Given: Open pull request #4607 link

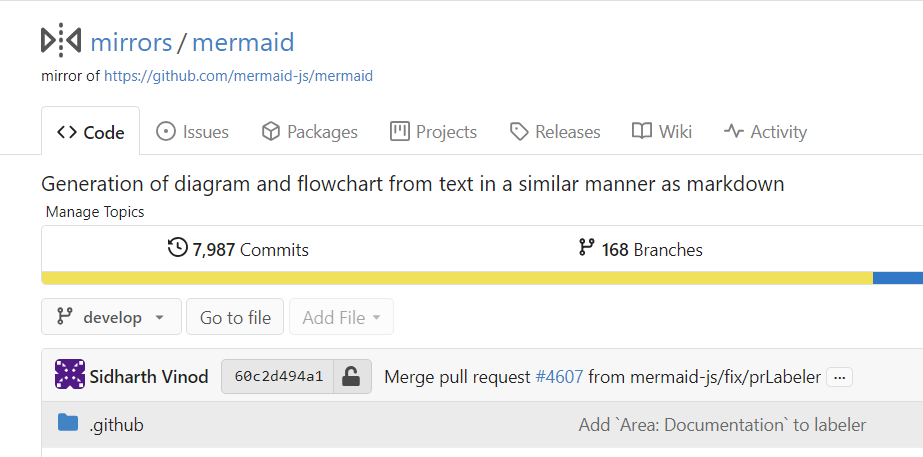Looking at the screenshot, I should tap(559, 377).
